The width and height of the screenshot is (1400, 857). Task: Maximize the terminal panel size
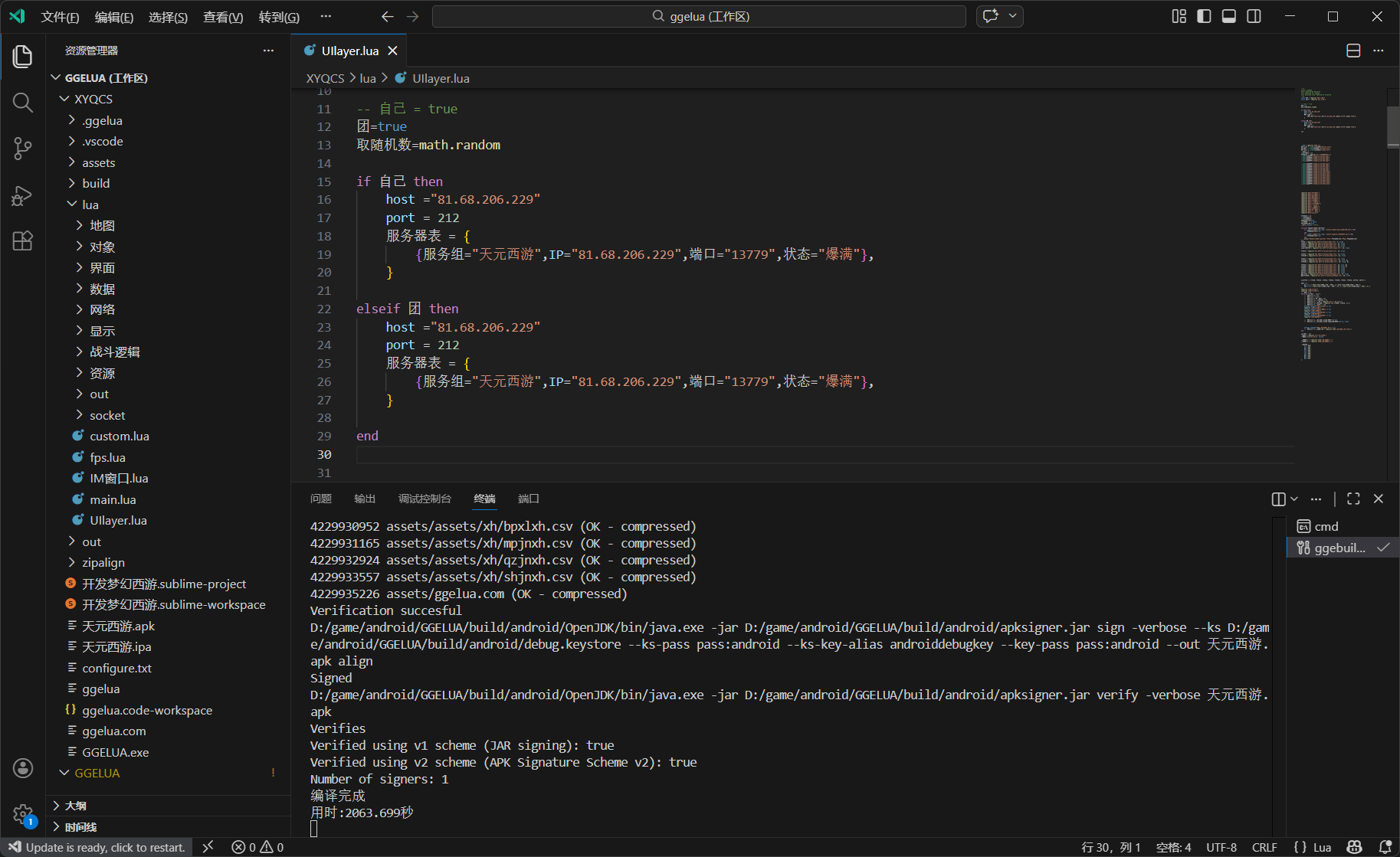1353,499
